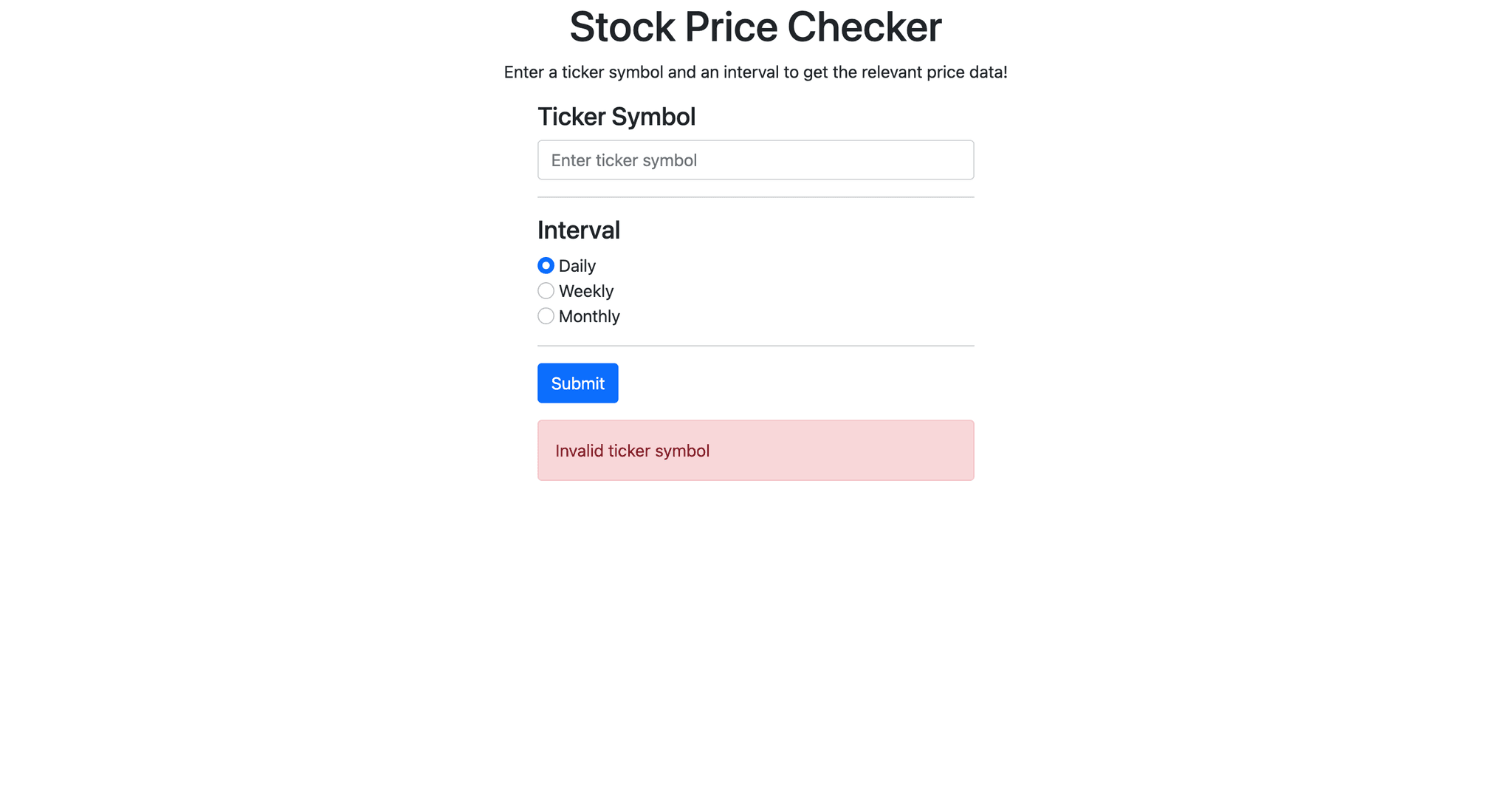The image size is (1512, 803).
Task: Dismiss the red error alert banner
Action: [755, 450]
